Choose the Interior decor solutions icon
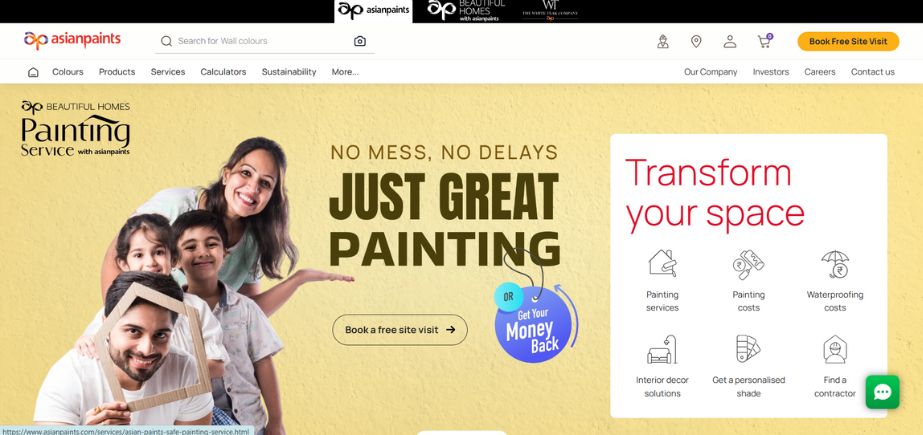This screenshot has width=923, height=435. 662,349
